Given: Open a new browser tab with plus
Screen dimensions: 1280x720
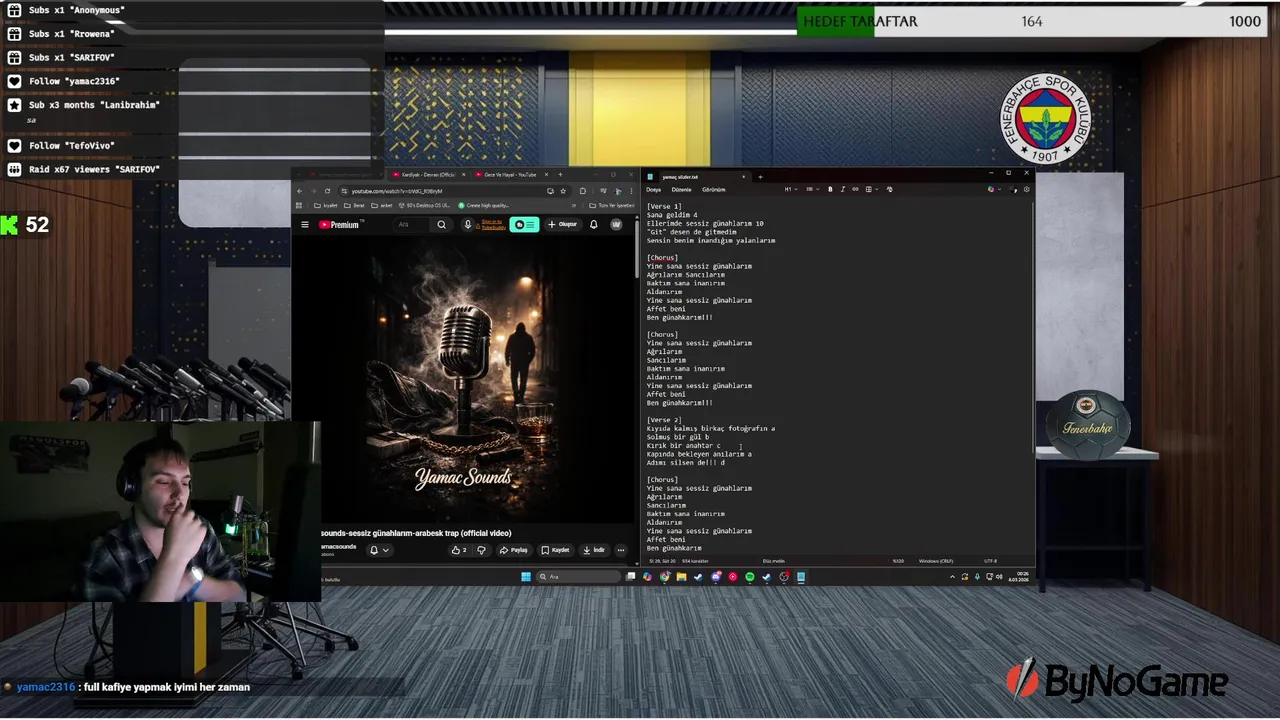Looking at the screenshot, I should click(x=560, y=175).
